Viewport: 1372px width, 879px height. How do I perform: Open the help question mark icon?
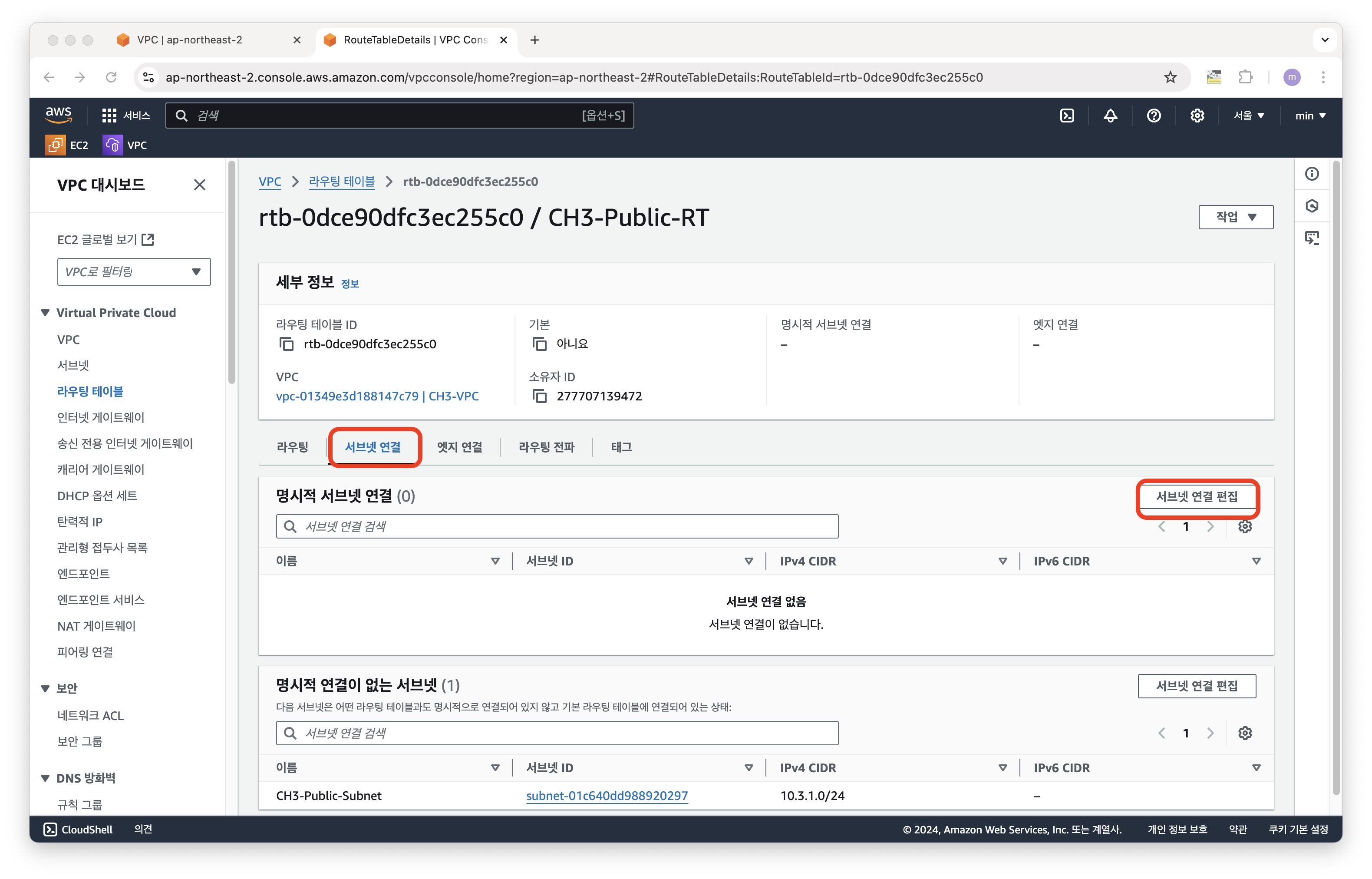click(1154, 116)
